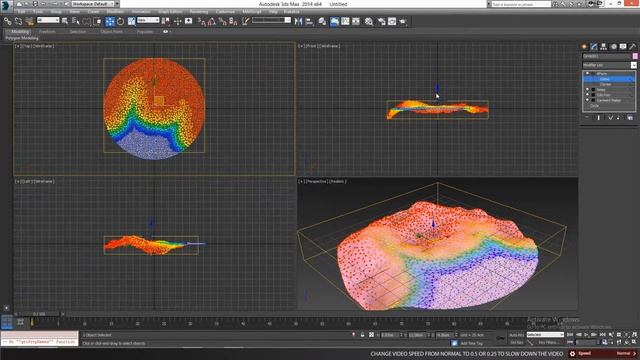This screenshot has width=640, height=360.
Task: Open the Selected key filter dropdown
Action: [x=545, y=335]
